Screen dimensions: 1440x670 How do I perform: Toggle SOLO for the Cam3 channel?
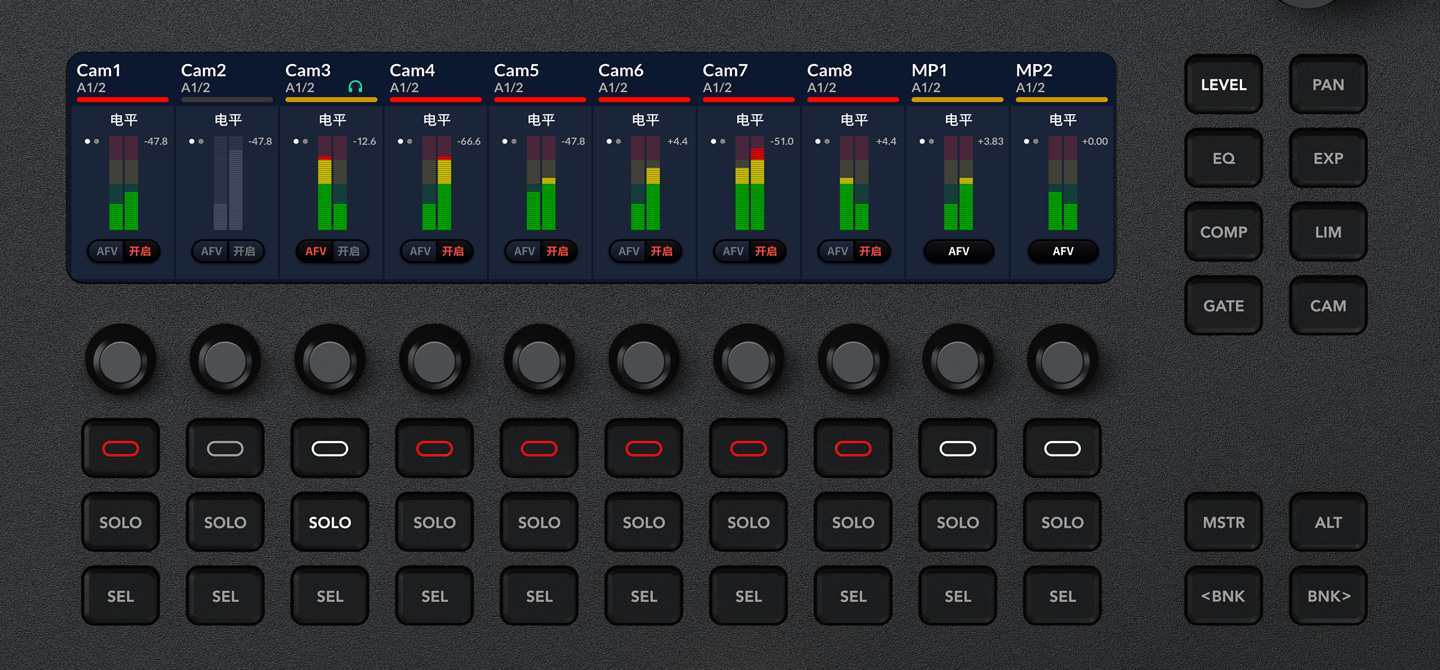330,522
